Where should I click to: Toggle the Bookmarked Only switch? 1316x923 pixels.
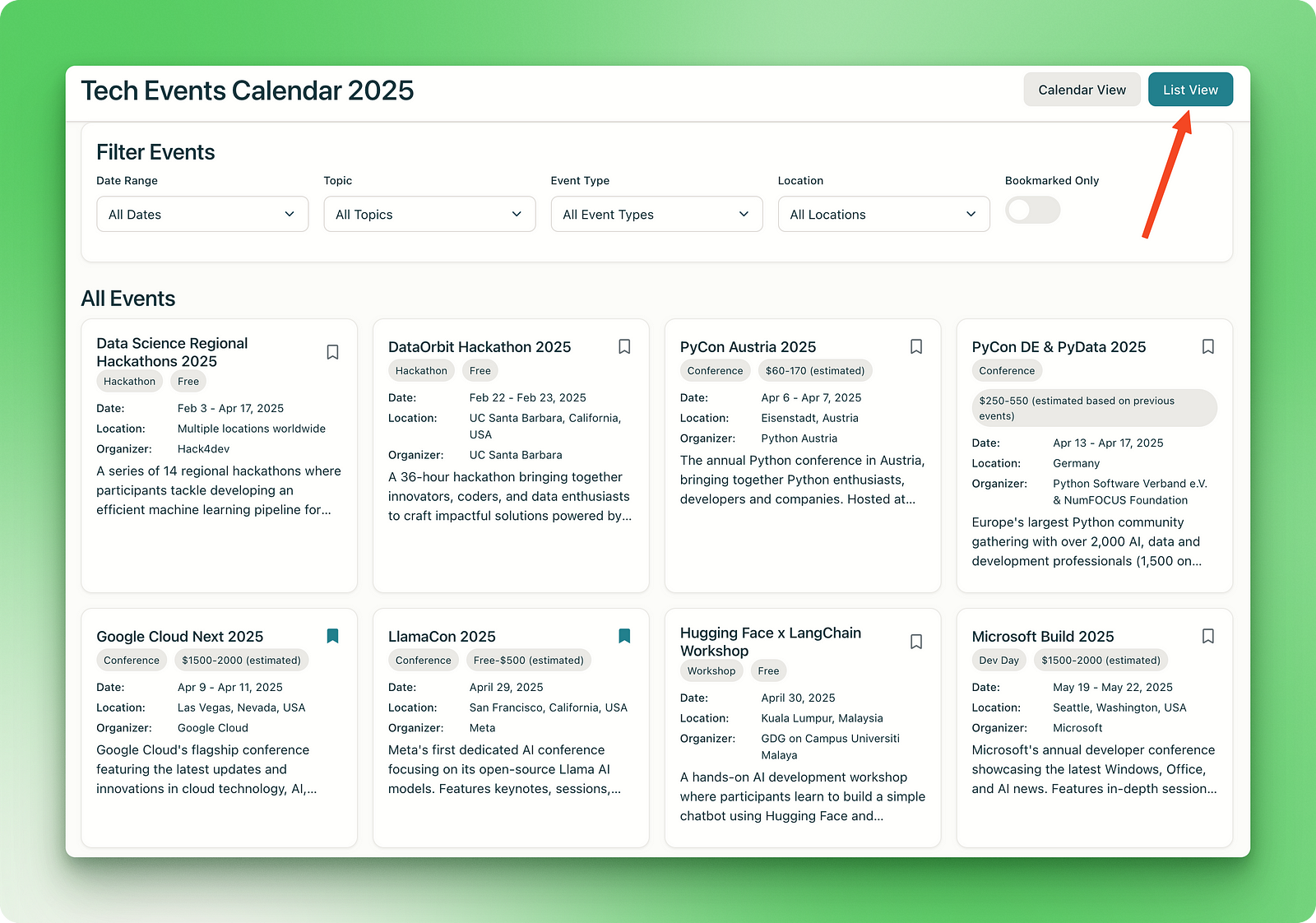[1033, 211]
